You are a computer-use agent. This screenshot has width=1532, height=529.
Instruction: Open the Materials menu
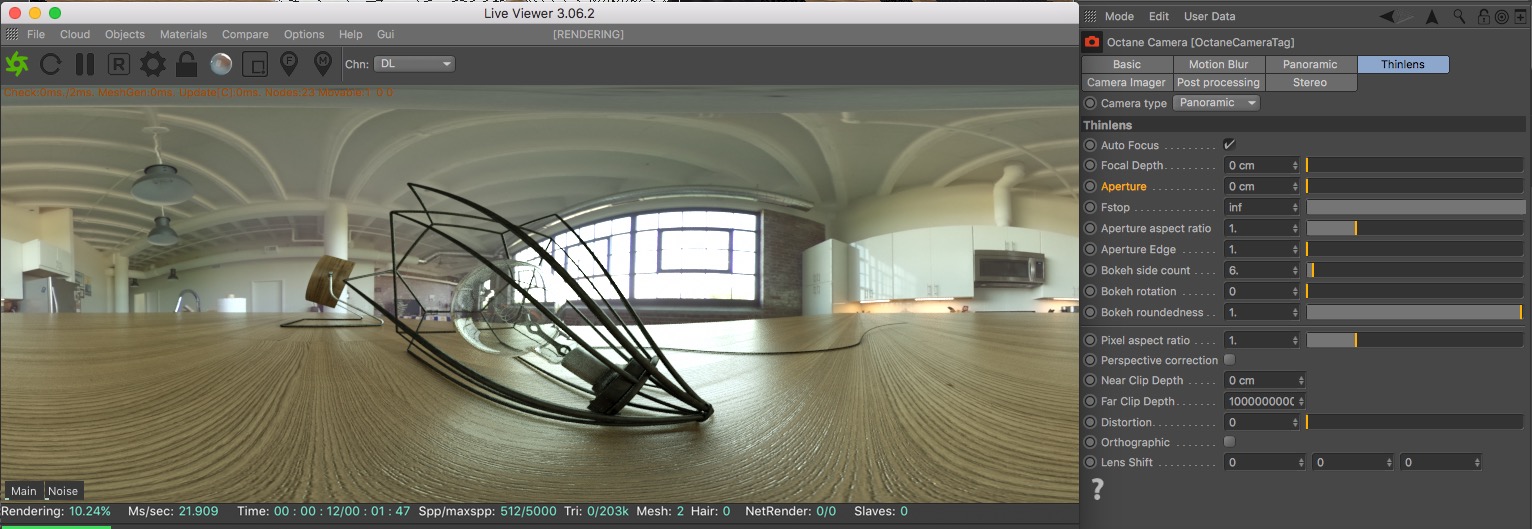coord(184,34)
